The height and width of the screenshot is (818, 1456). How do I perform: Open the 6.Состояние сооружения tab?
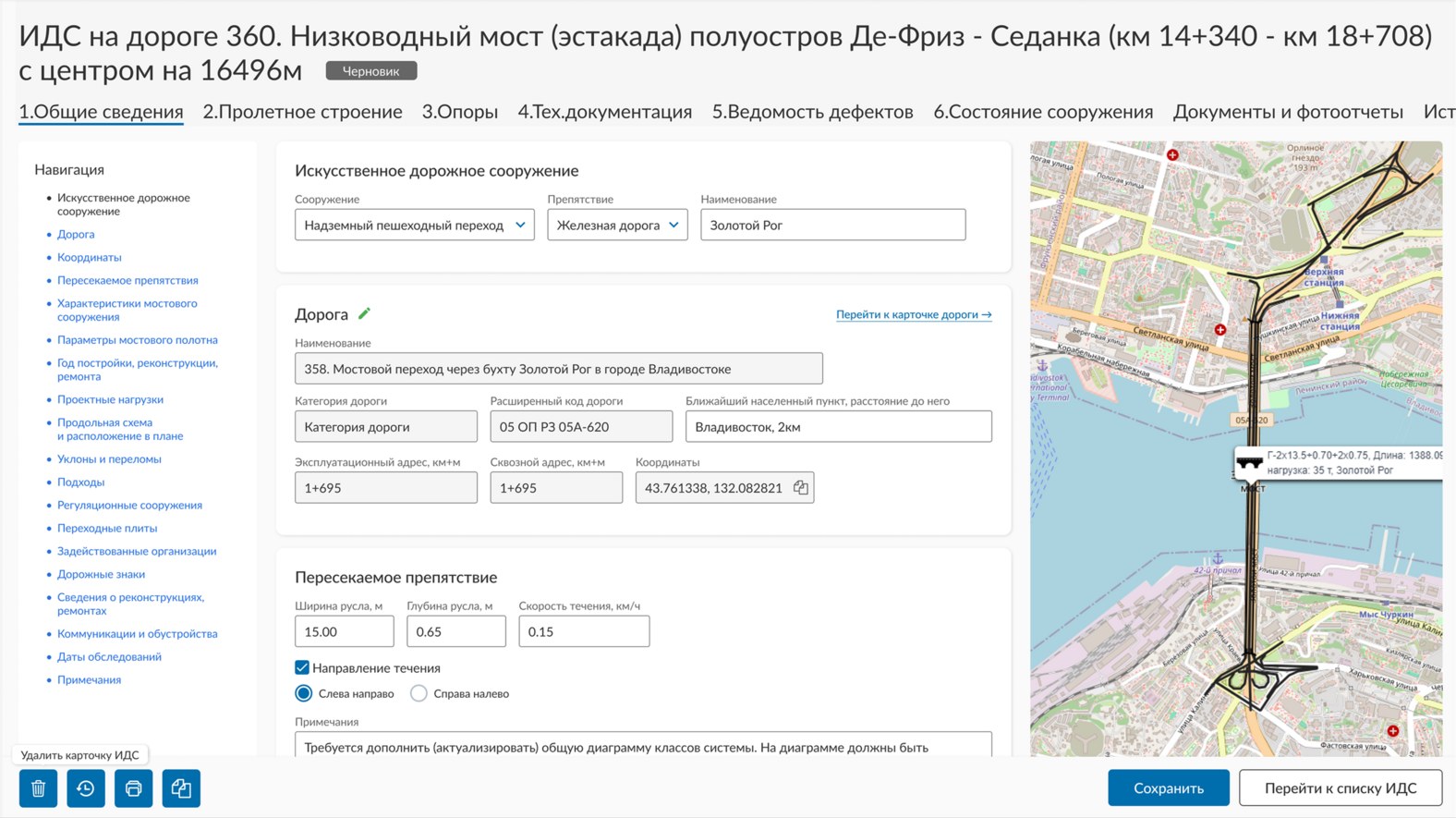(x=1043, y=112)
